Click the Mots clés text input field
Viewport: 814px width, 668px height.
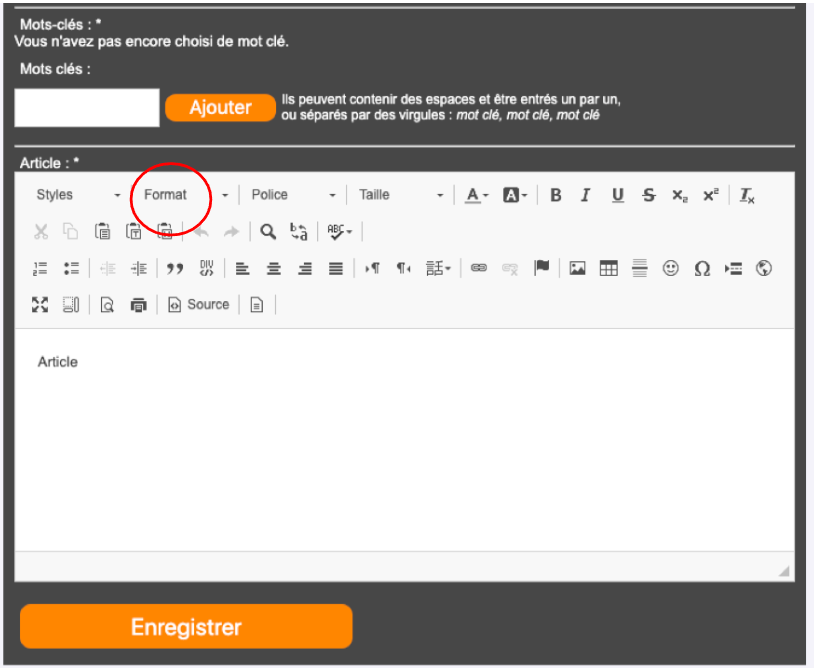click(x=87, y=108)
